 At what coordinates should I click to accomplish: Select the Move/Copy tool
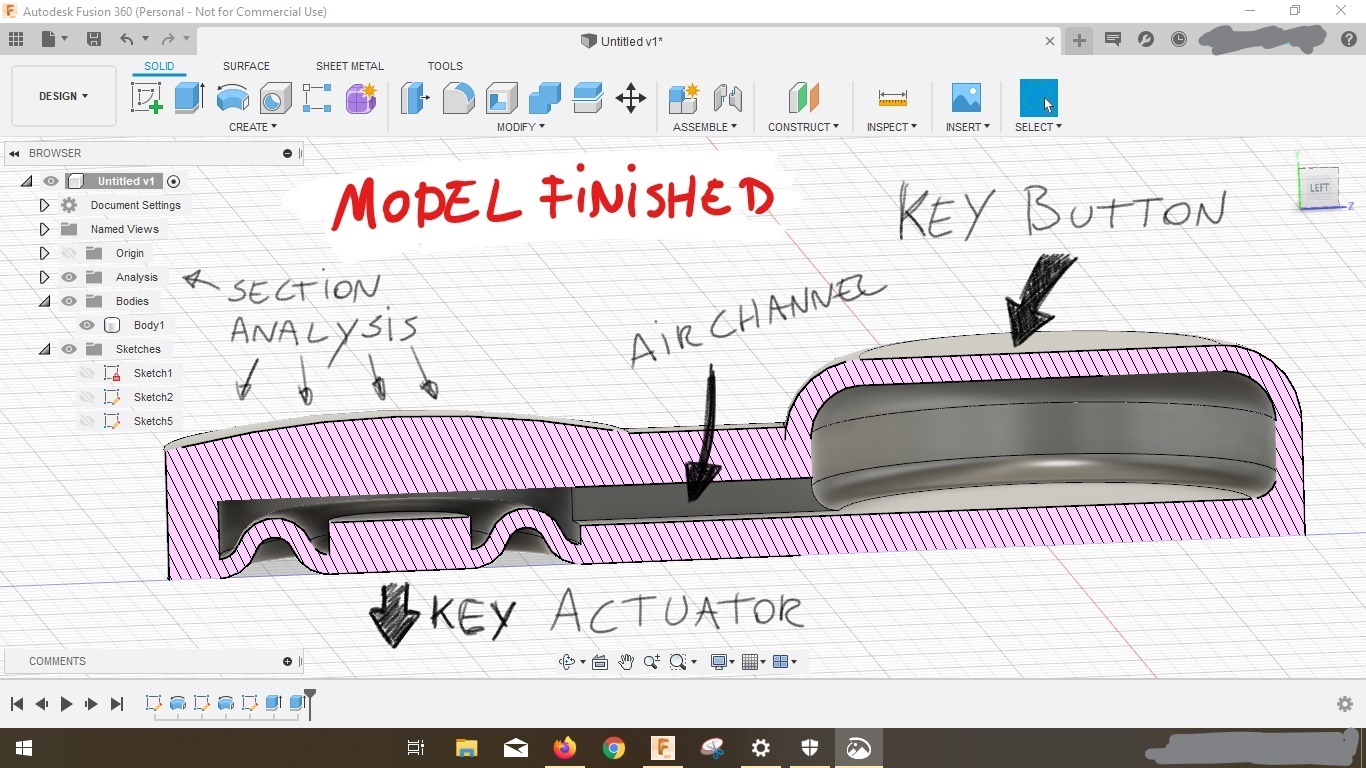tap(631, 98)
